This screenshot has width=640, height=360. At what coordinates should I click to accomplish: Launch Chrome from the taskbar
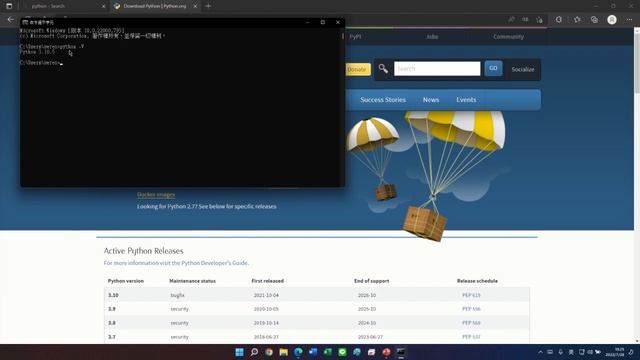[x=269, y=352]
